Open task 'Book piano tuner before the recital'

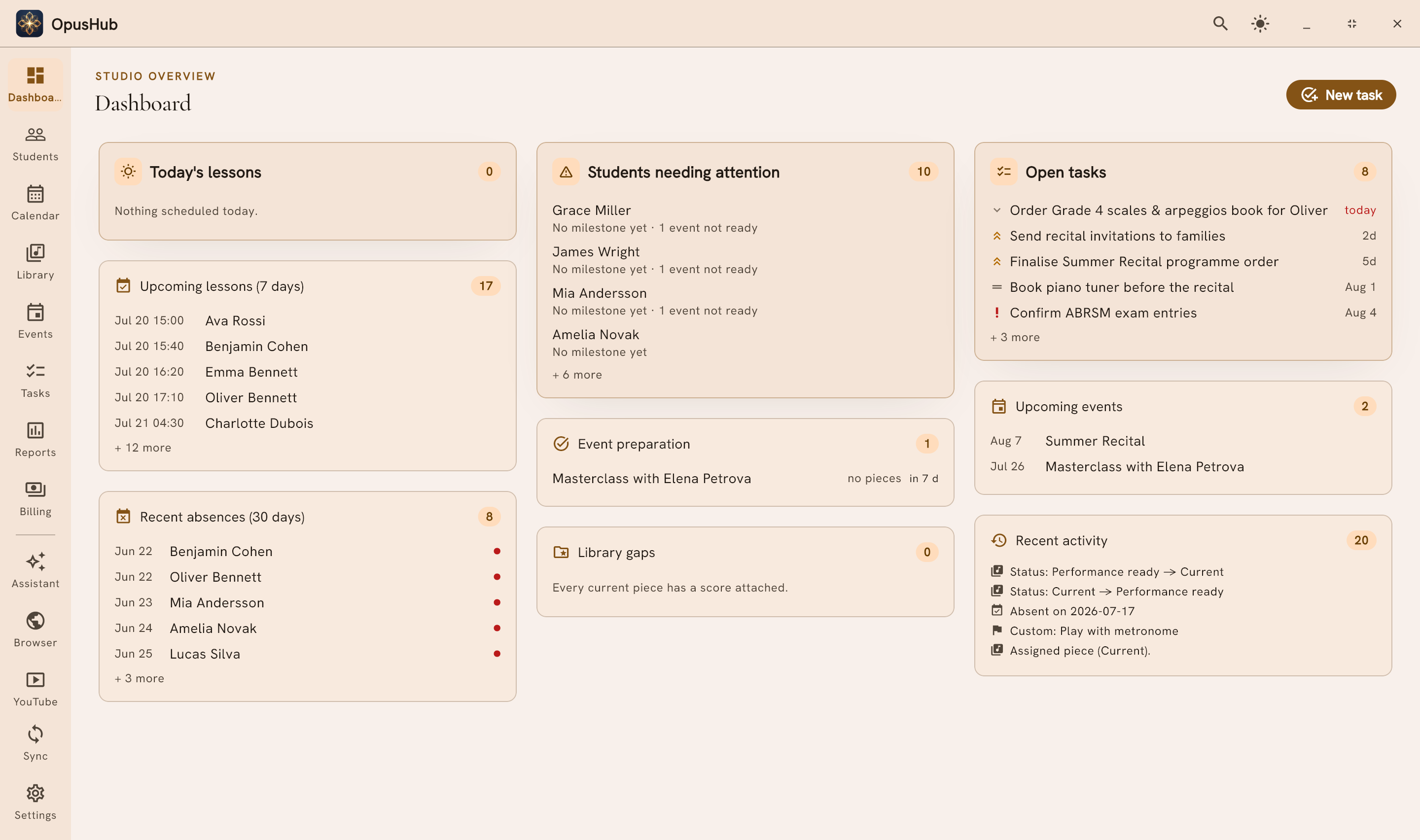pyautogui.click(x=1183, y=287)
